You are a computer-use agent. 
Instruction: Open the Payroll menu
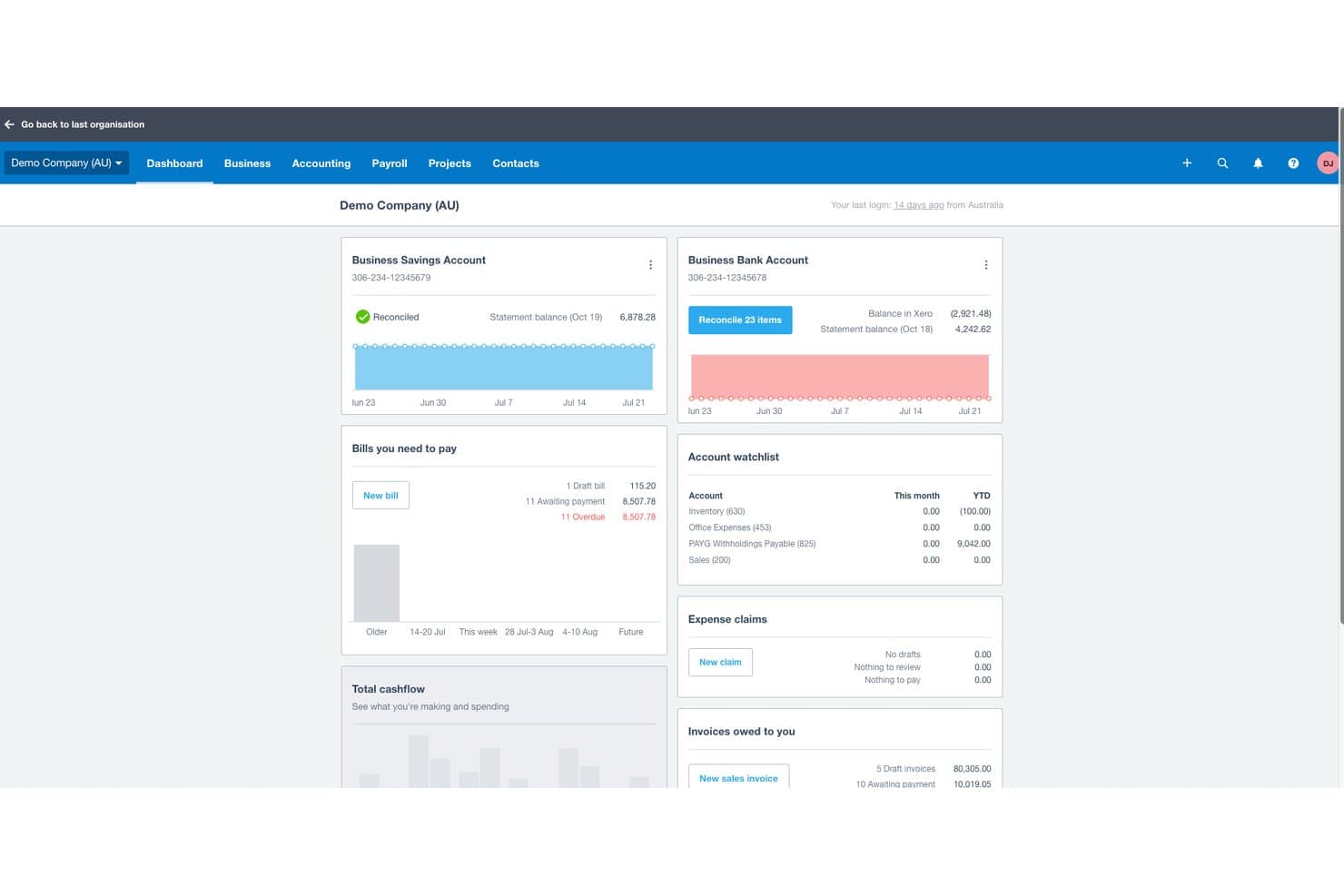coord(390,163)
